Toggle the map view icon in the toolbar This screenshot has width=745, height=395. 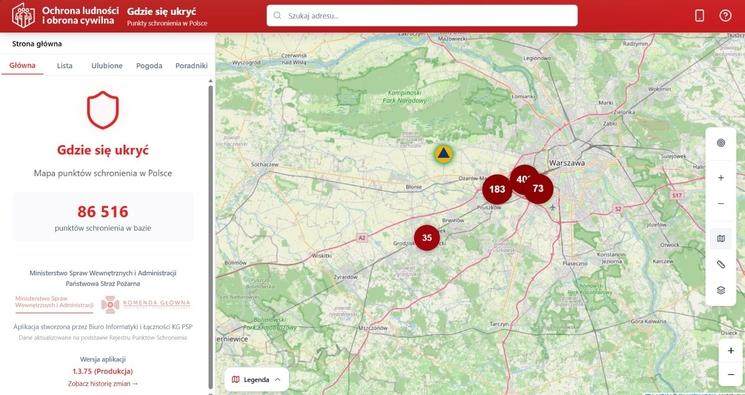[x=721, y=239]
